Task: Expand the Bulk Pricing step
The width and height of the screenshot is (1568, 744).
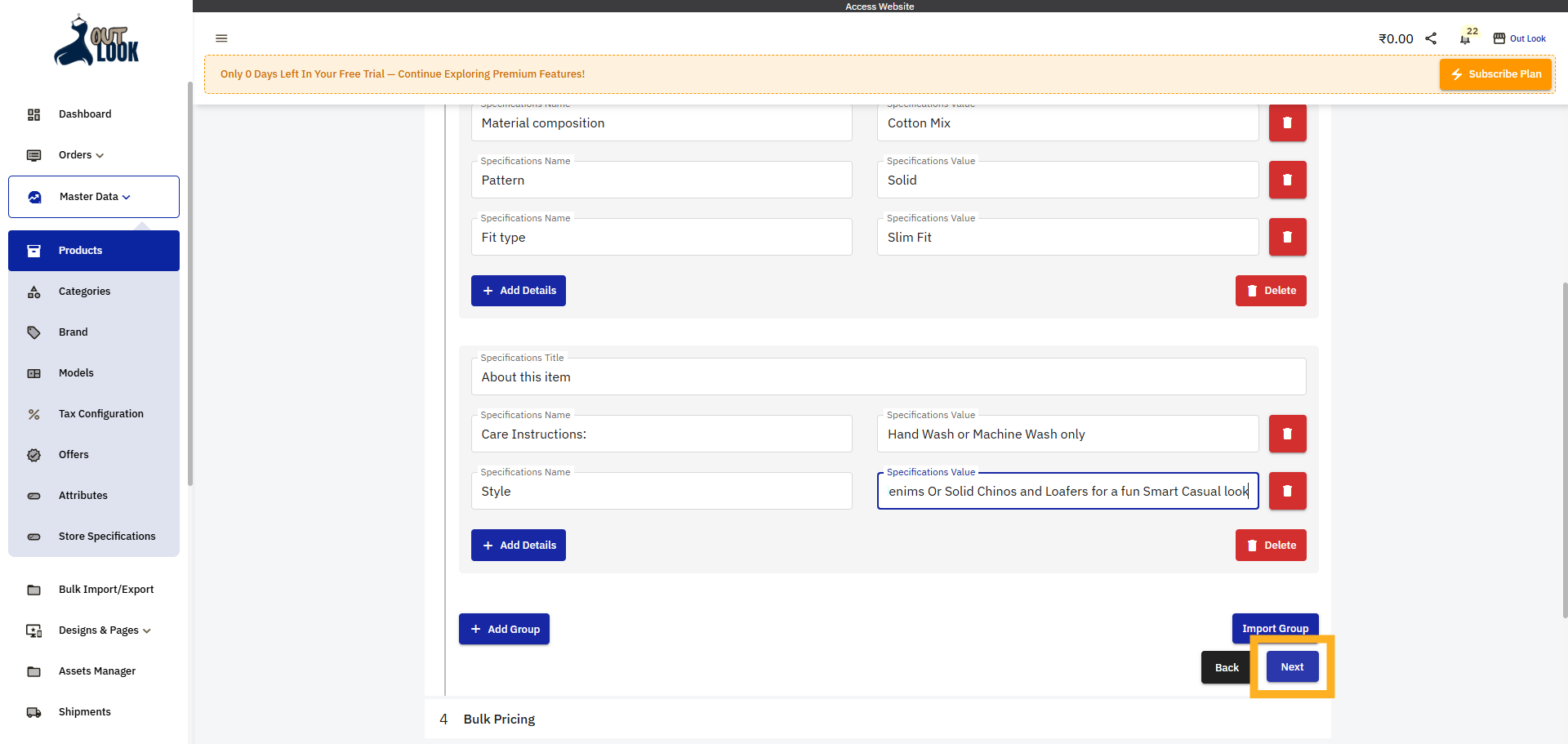Action: (499, 719)
